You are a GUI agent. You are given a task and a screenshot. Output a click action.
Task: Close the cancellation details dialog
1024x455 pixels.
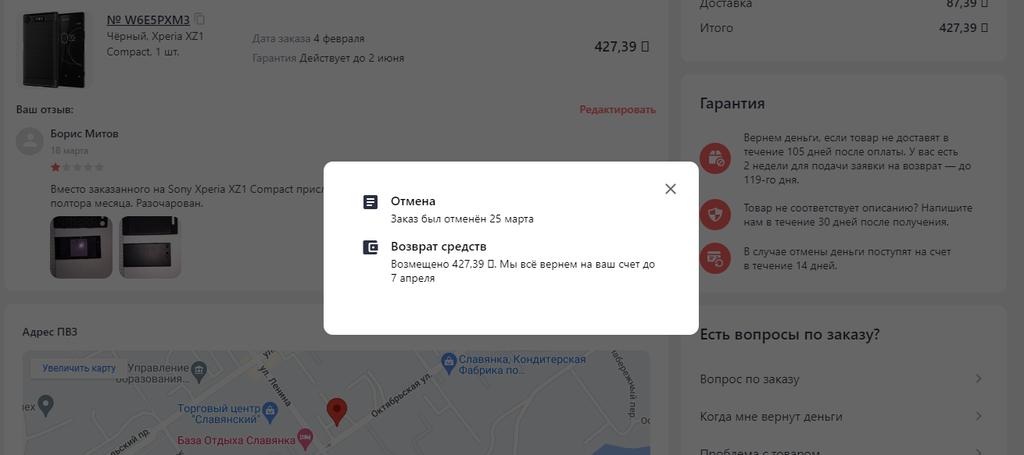pyautogui.click(x=670, y=189)
